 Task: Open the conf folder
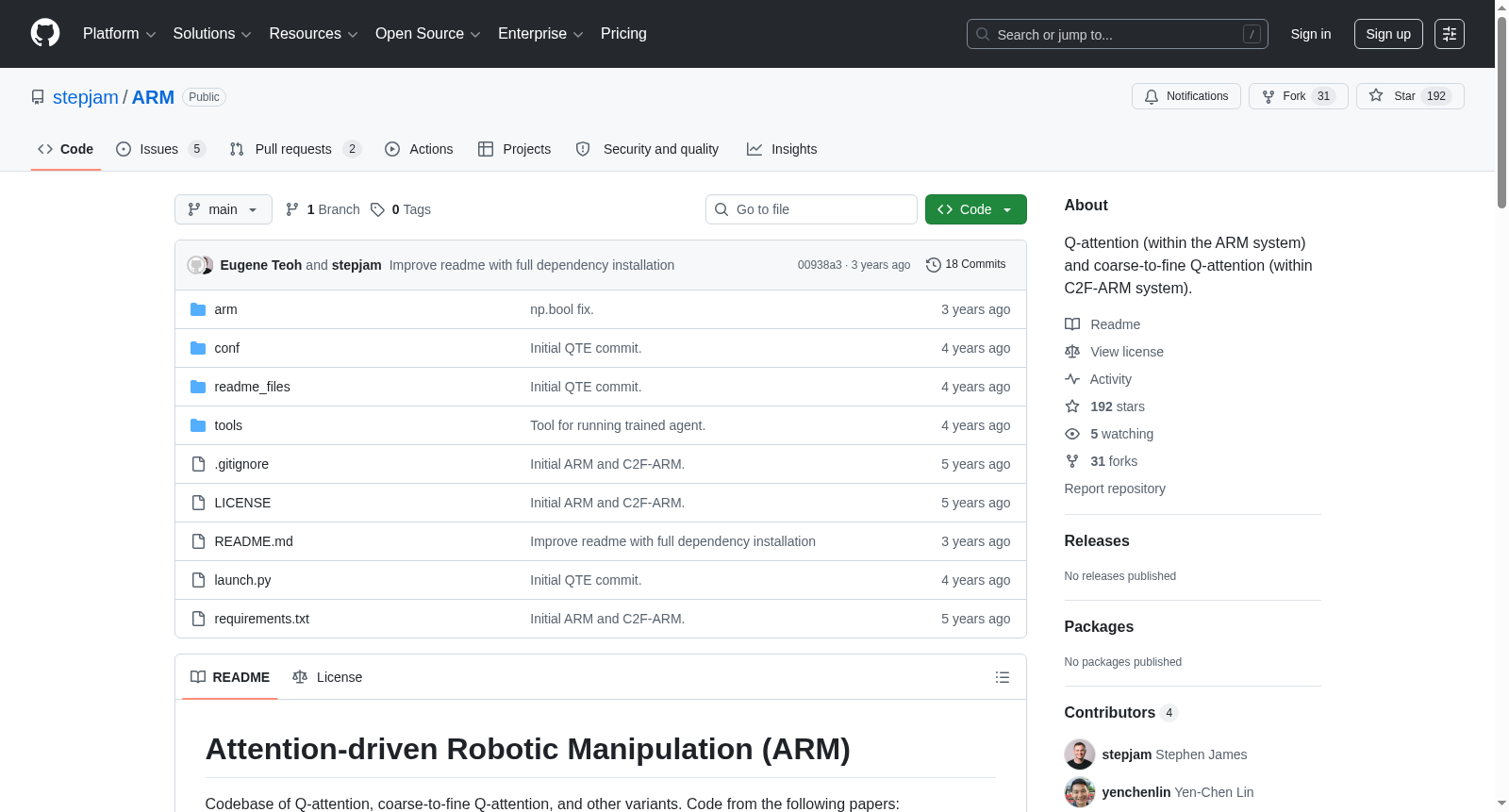(x=227, y=348)
